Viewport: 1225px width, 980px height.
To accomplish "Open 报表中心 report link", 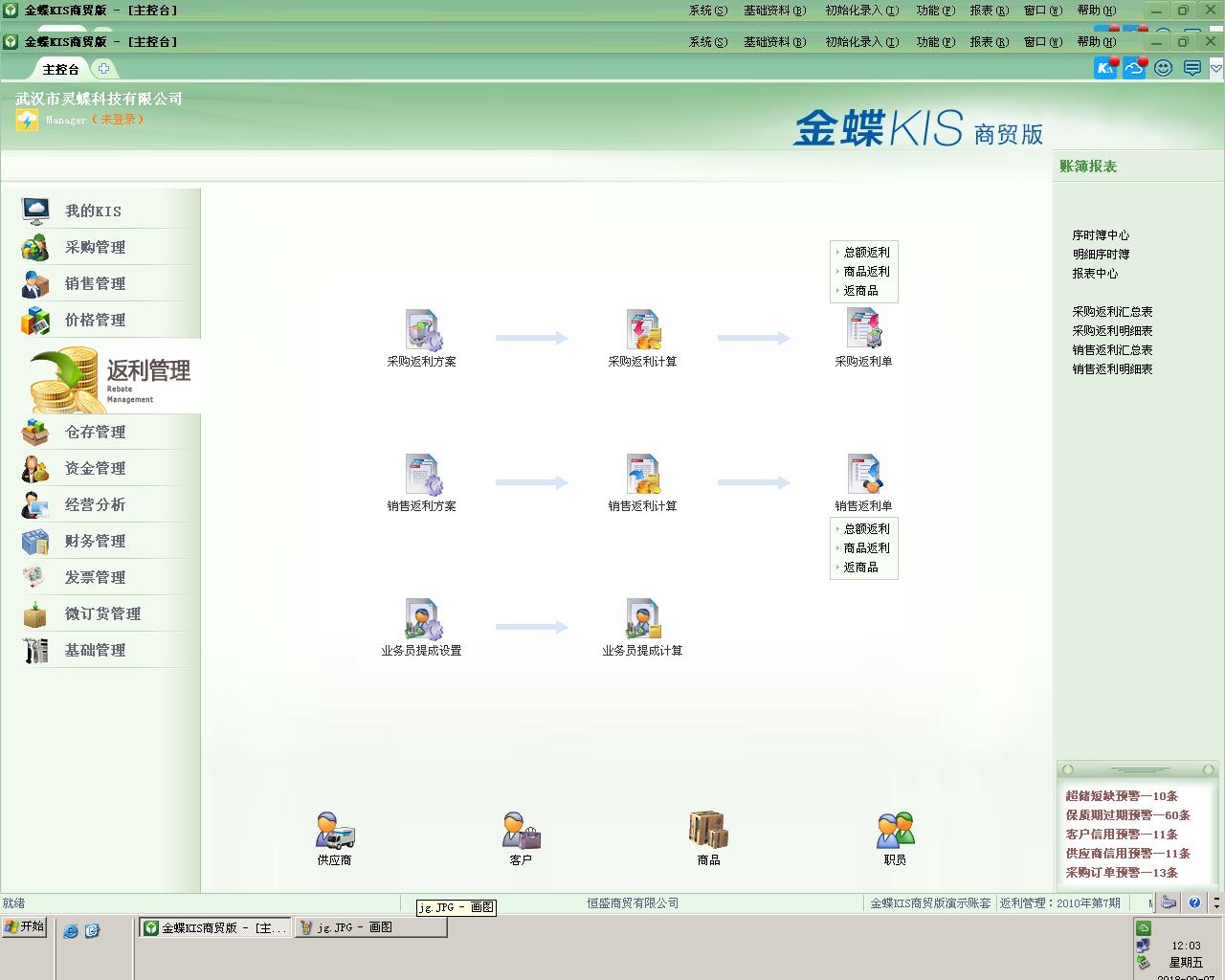I will (1095, 273).
